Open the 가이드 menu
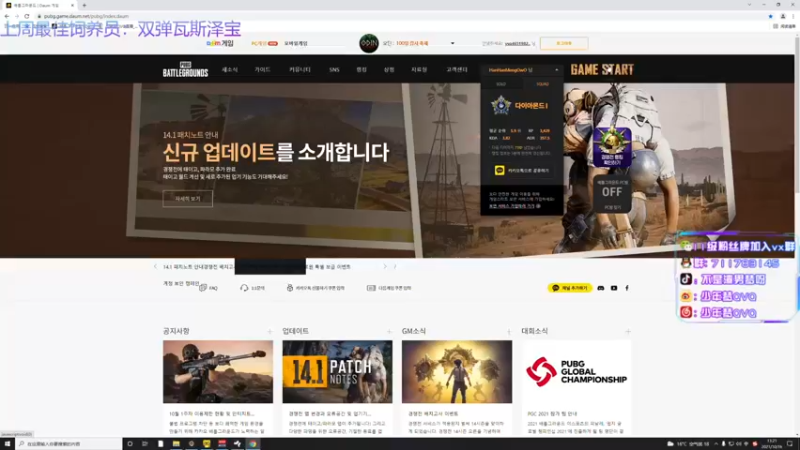This screenshot has width=800, height=450. pyautogui.click(x=263, y=70)
